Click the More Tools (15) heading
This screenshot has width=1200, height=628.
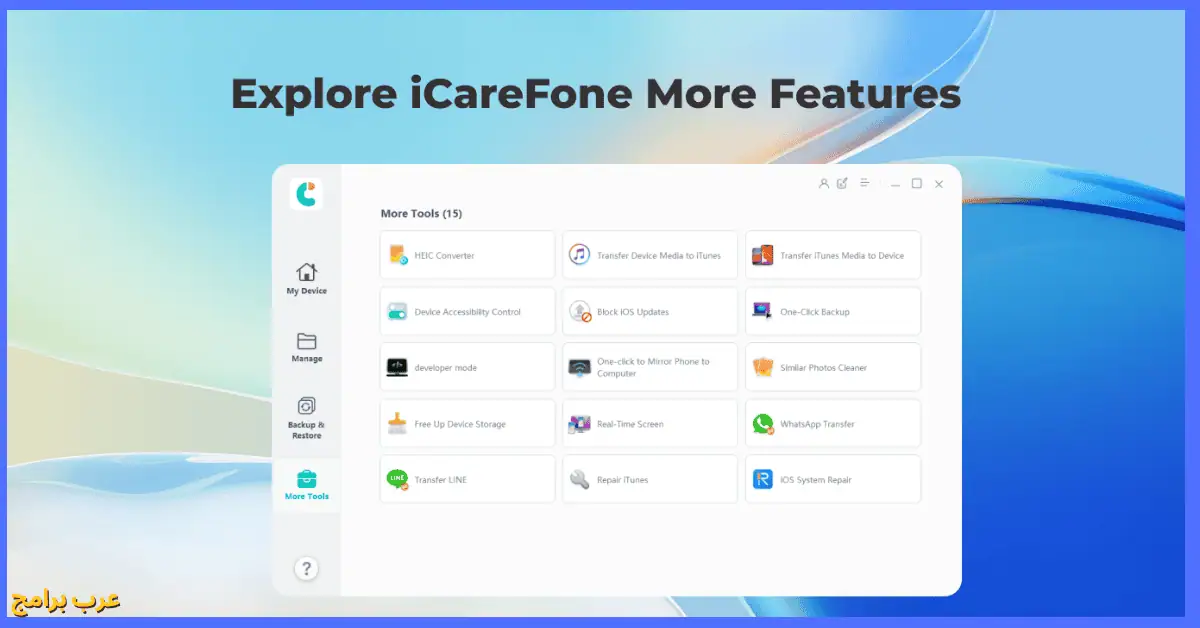point(421,213)
